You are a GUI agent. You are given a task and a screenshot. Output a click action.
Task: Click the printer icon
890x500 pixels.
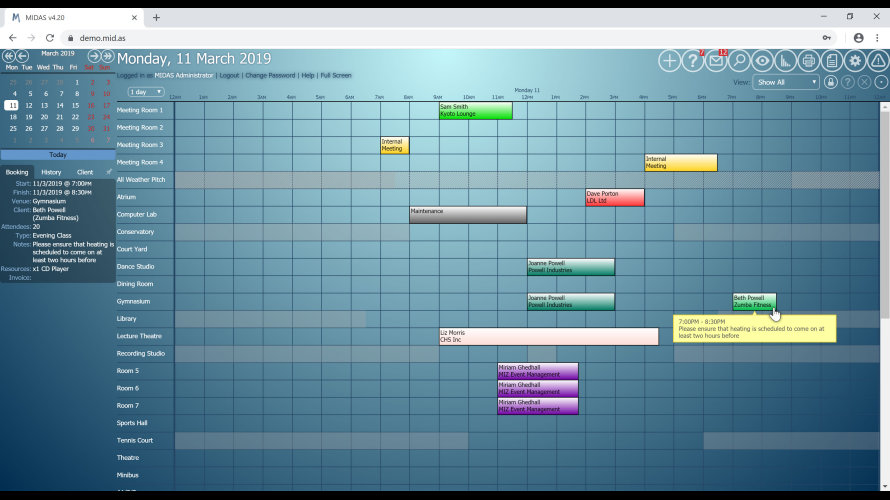808,61
